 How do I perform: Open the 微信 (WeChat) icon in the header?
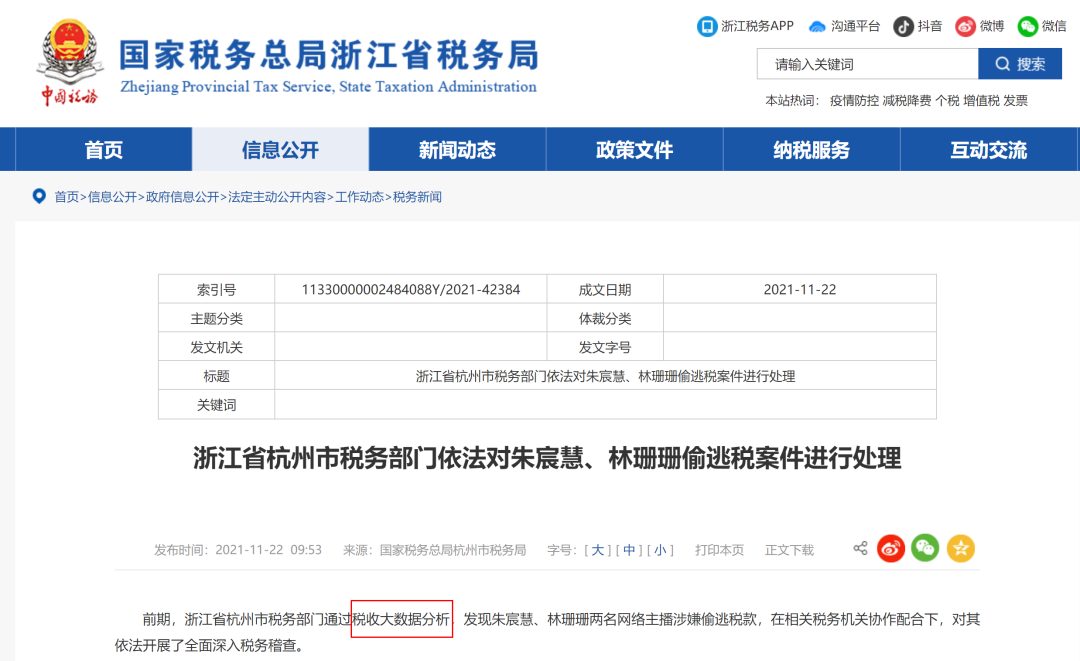1026,26
